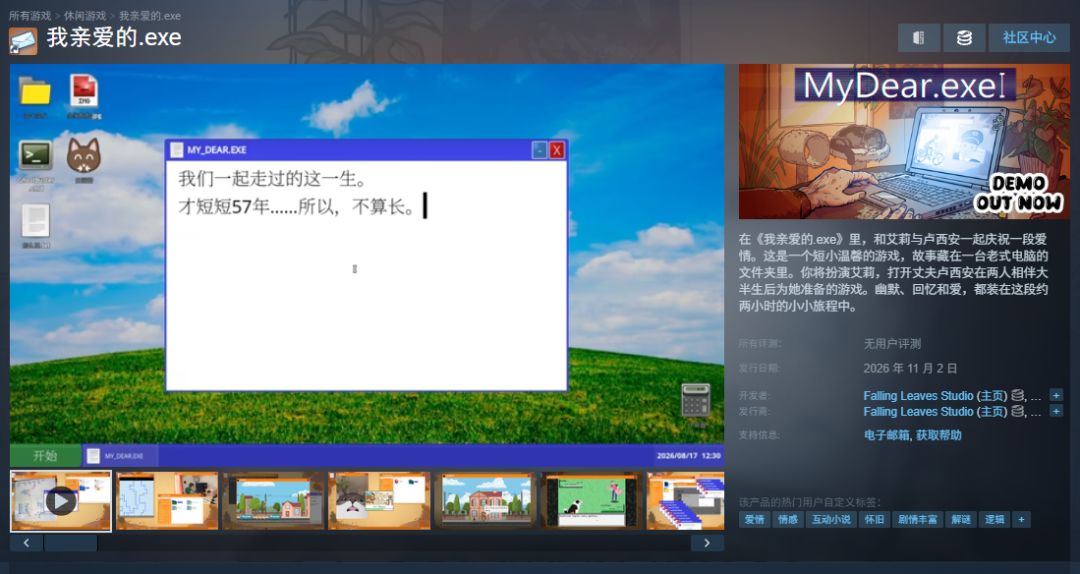This screenshot has width=1080, height=574.
Task: Click the yellow folder icon in the game screenshot
Action: click(x=35, y=92)
